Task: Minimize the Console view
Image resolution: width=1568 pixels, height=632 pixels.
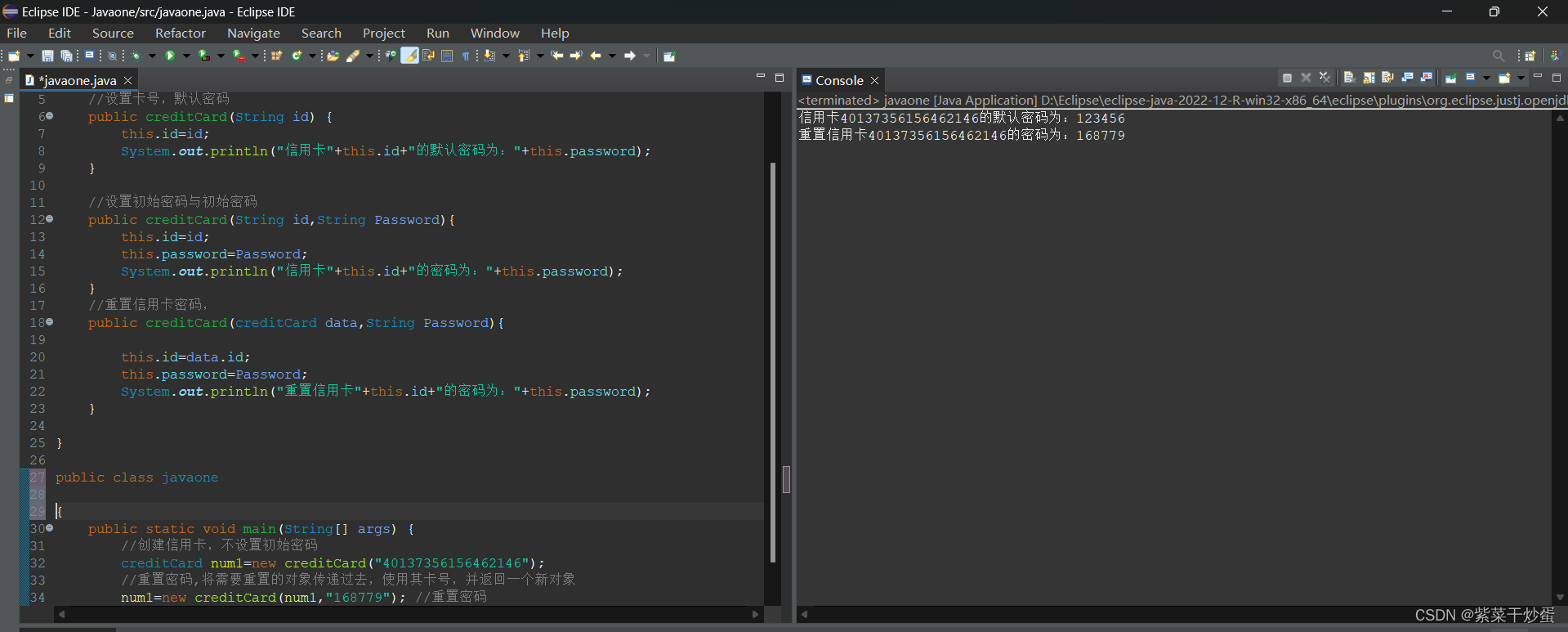Action: (1537, 76)
